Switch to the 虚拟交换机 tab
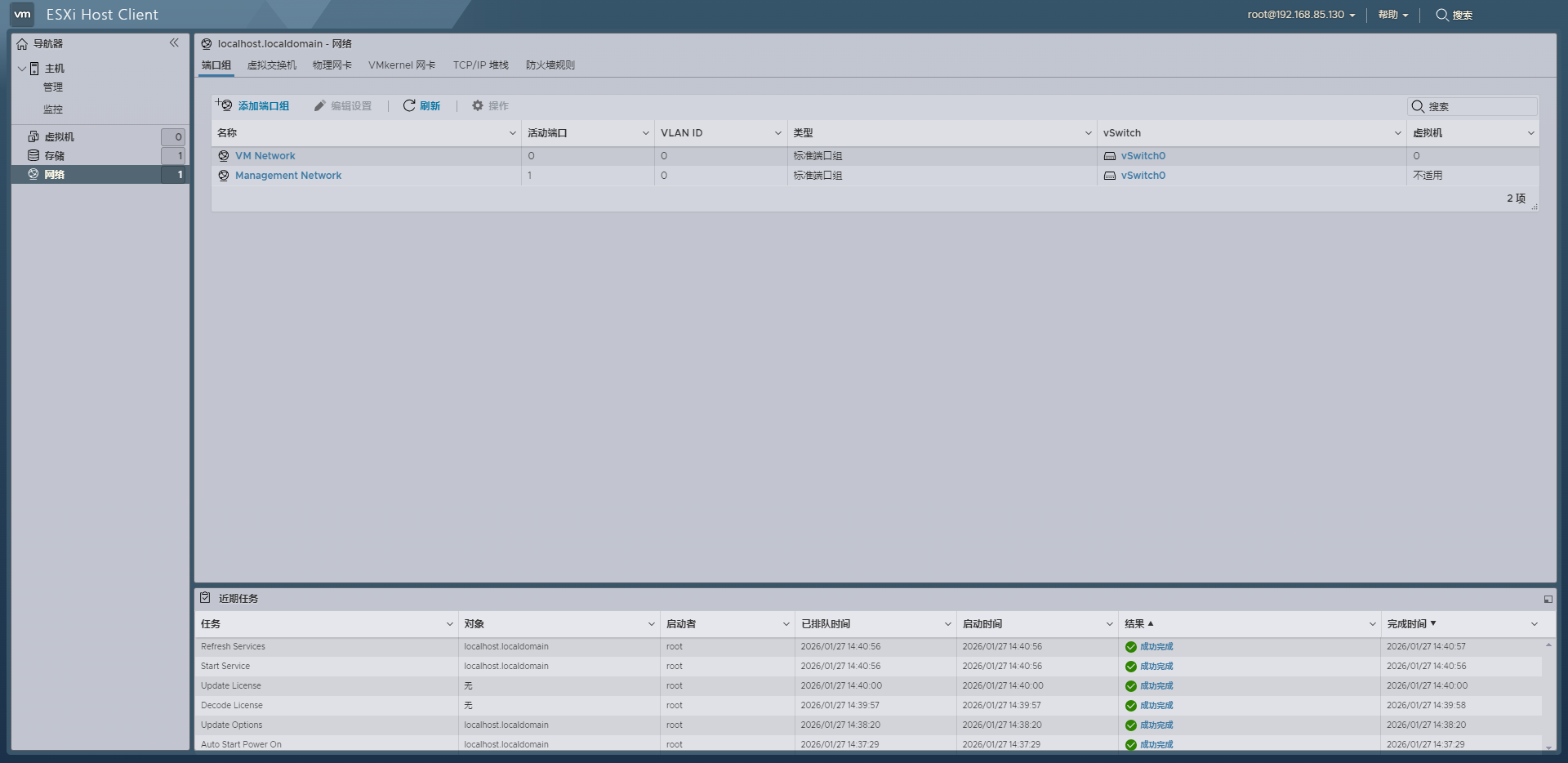The image size is (1568, 763). click(x=273, y=65)
